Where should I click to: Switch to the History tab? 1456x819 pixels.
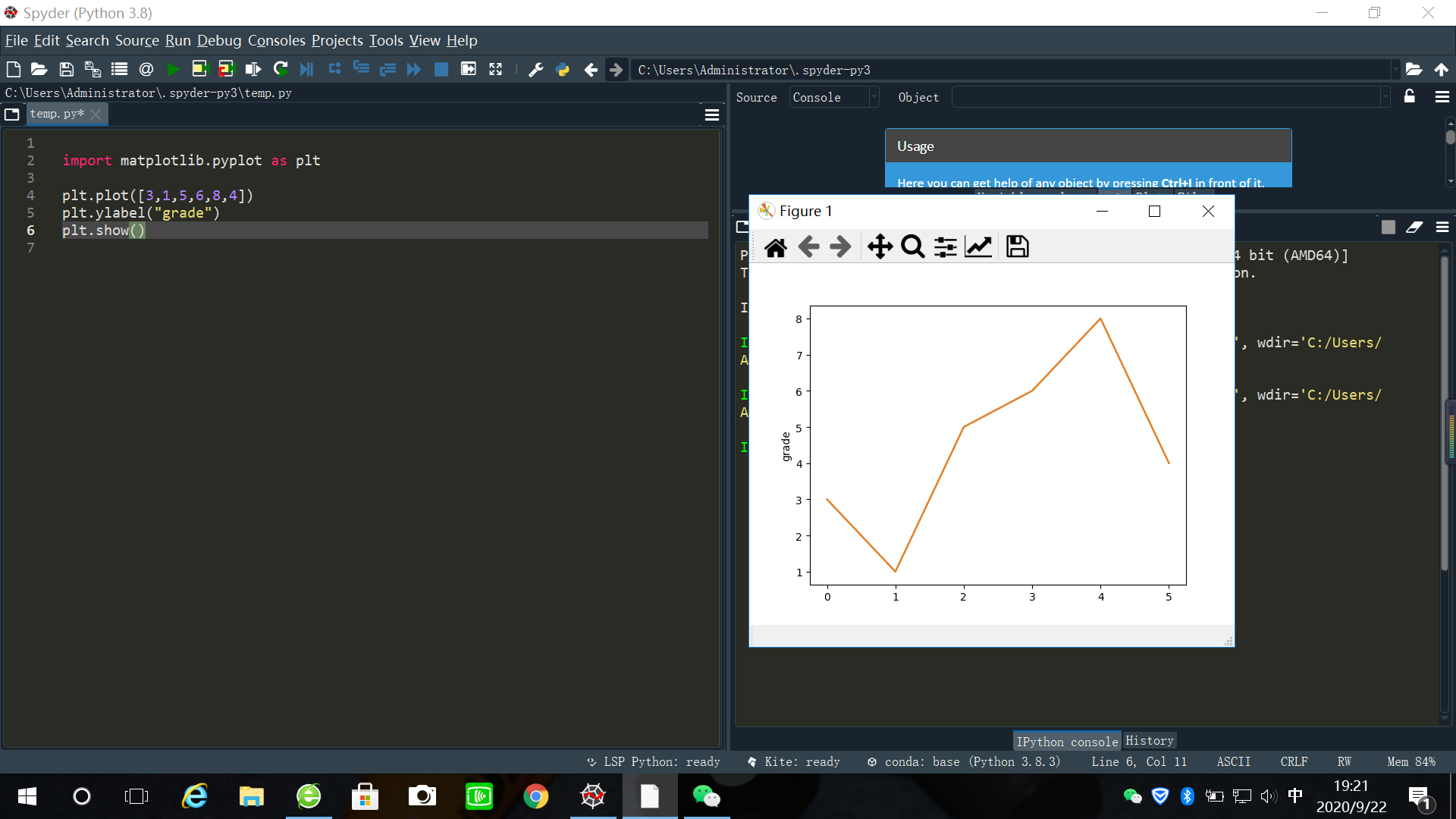(x=1149, y=741)
